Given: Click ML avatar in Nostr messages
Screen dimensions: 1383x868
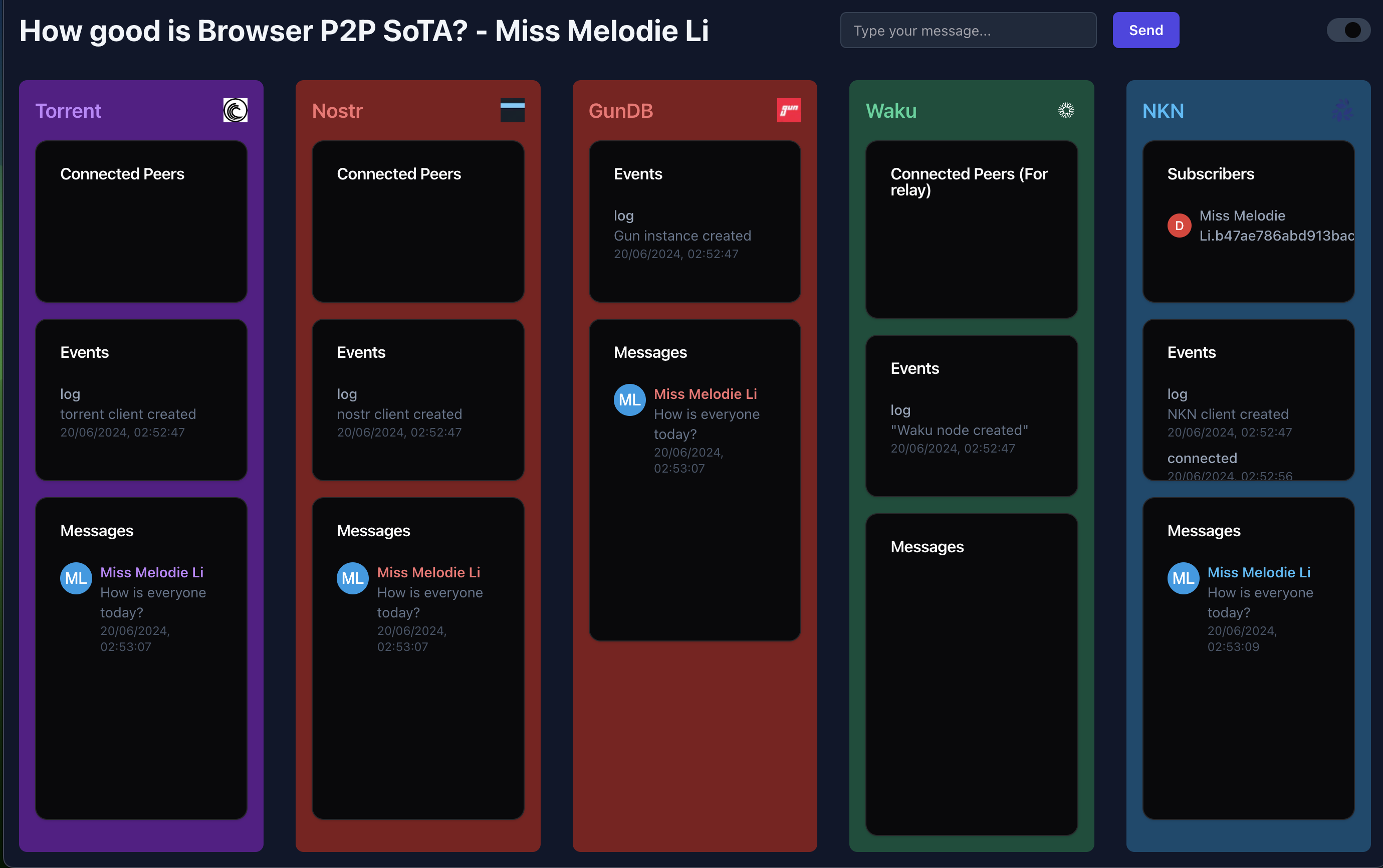Looking at the screenshot, I should (x=353, y=578).
